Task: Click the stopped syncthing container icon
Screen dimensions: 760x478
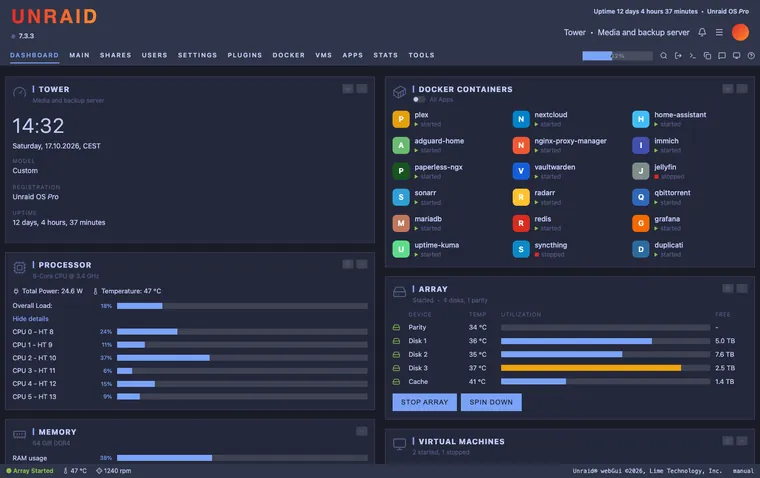Action: [521, 249]
